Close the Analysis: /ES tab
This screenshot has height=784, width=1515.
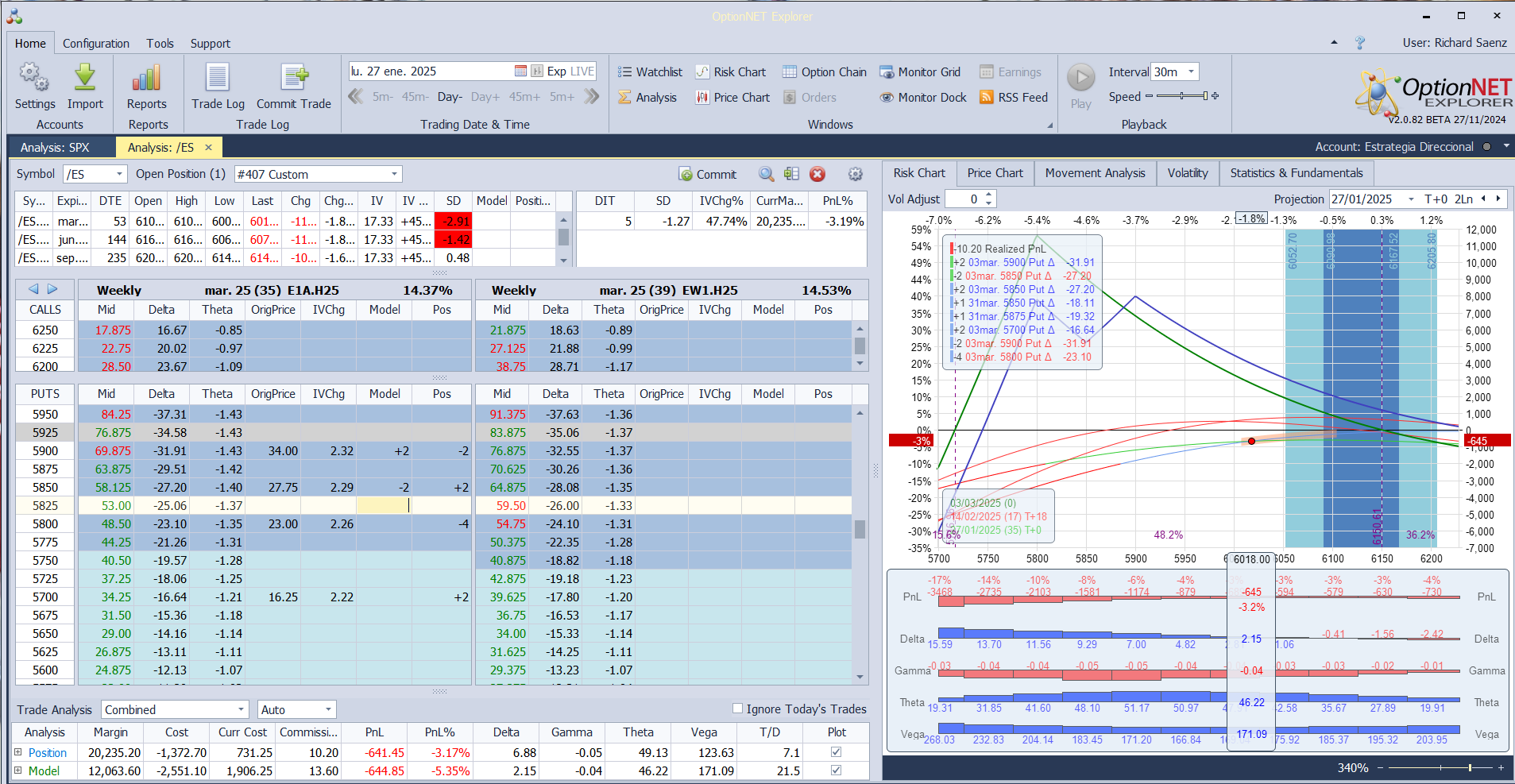208,148
